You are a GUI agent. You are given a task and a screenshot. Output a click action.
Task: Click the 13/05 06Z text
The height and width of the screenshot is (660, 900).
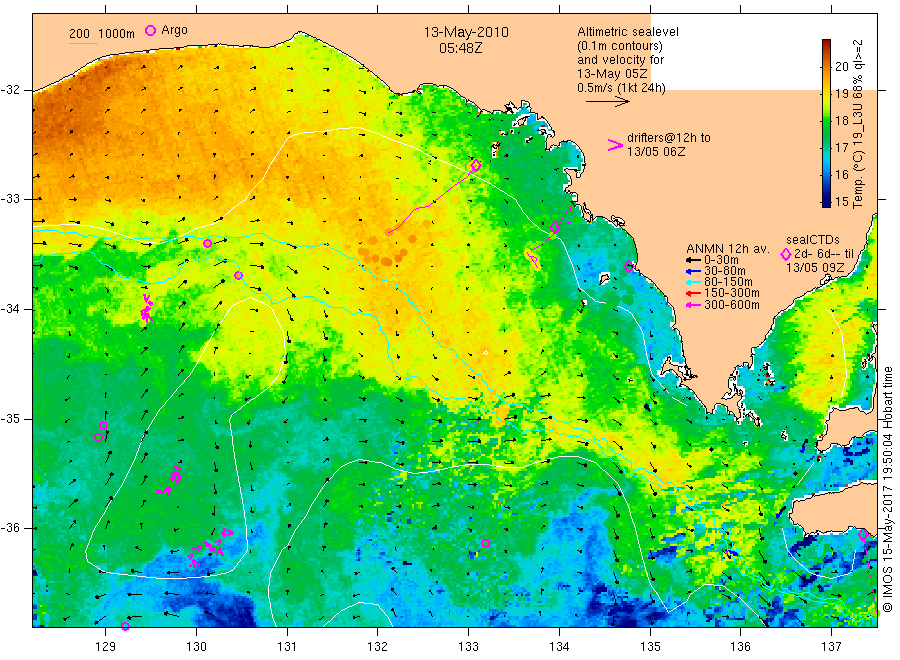pos(656,152)
